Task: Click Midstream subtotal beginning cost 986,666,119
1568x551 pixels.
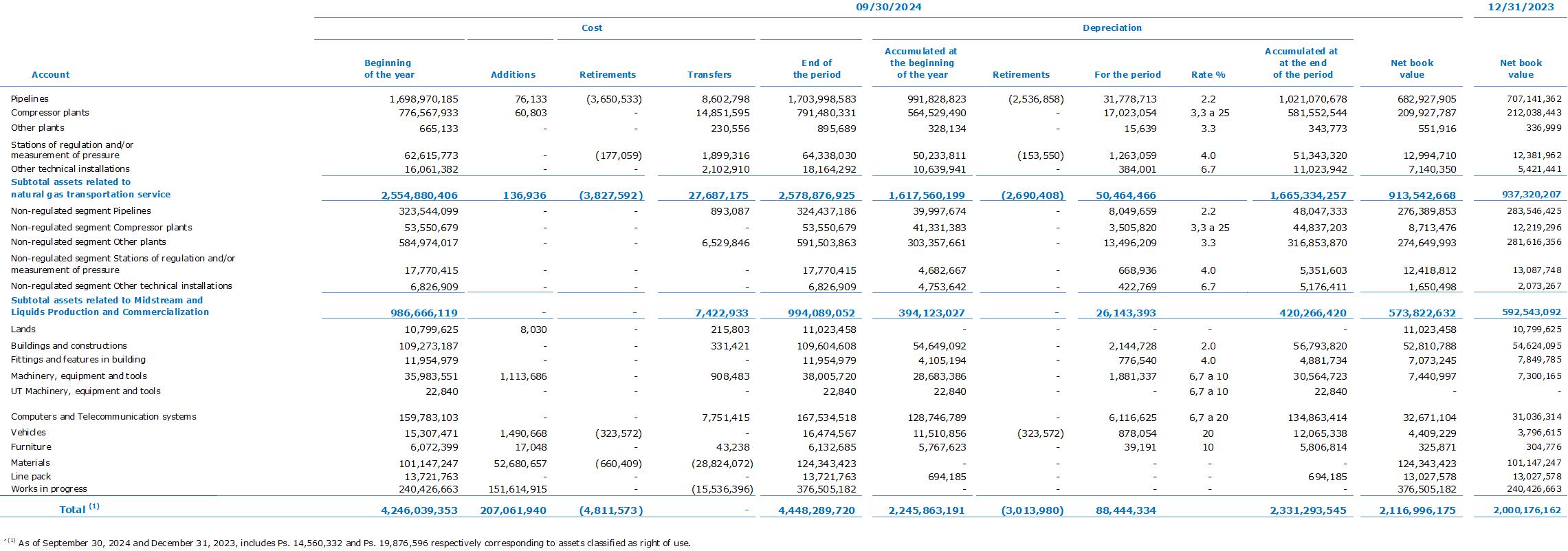Action: click(x=424, y=313)
